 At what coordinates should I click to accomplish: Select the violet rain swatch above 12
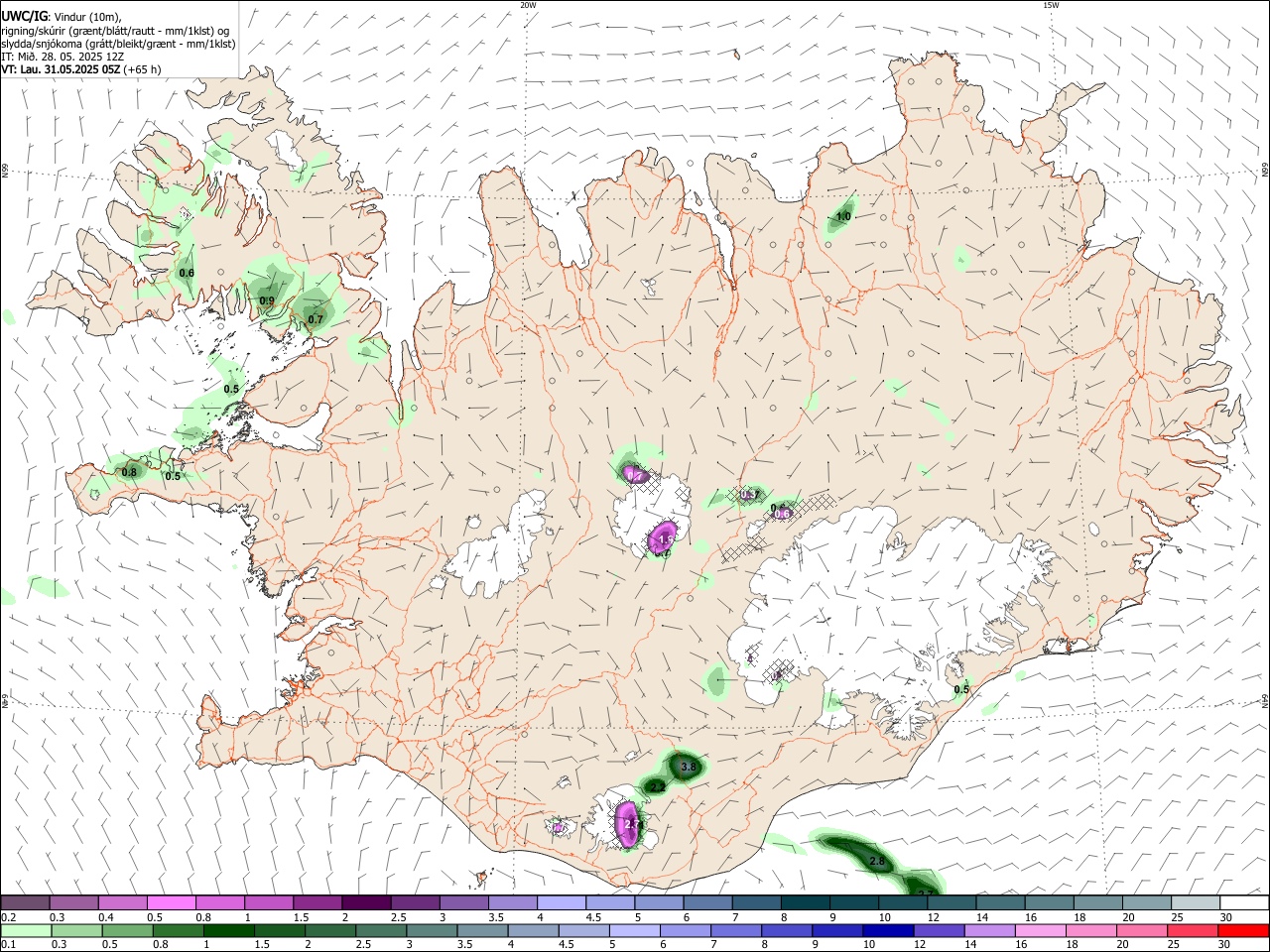pos(940,930)
